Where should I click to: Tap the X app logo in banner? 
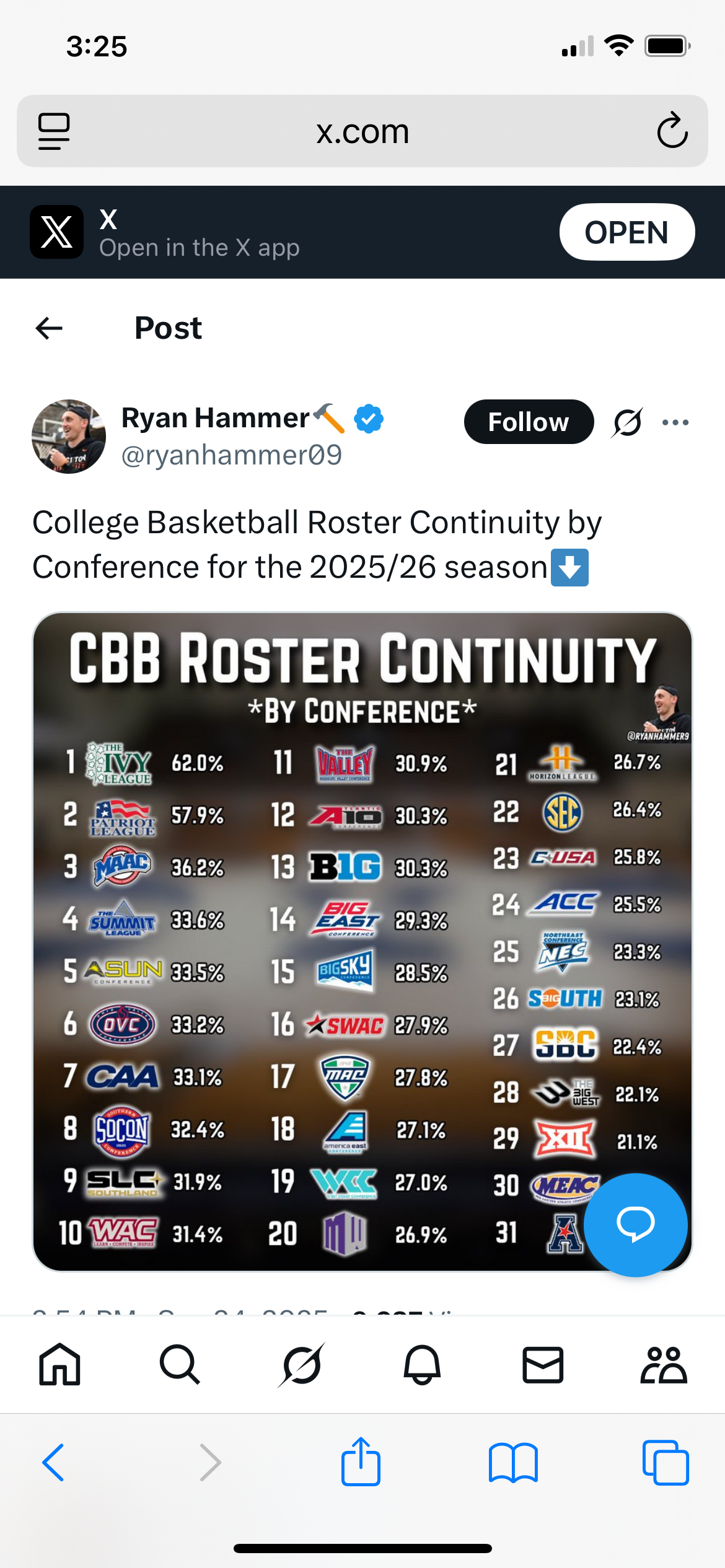tap(56, 232)
